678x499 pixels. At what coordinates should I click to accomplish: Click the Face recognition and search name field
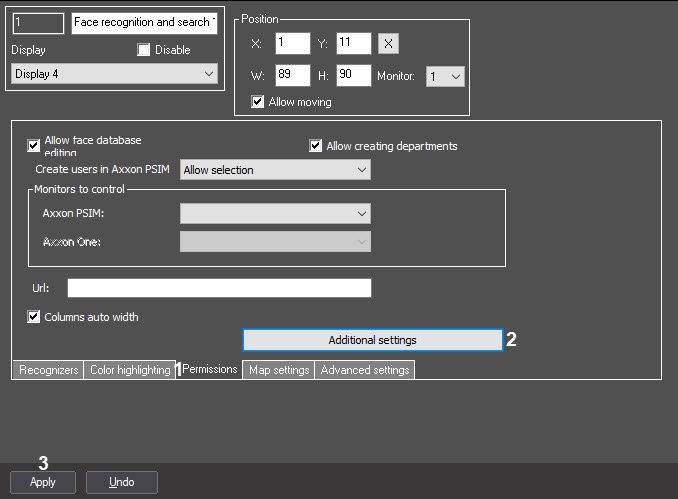144,23
